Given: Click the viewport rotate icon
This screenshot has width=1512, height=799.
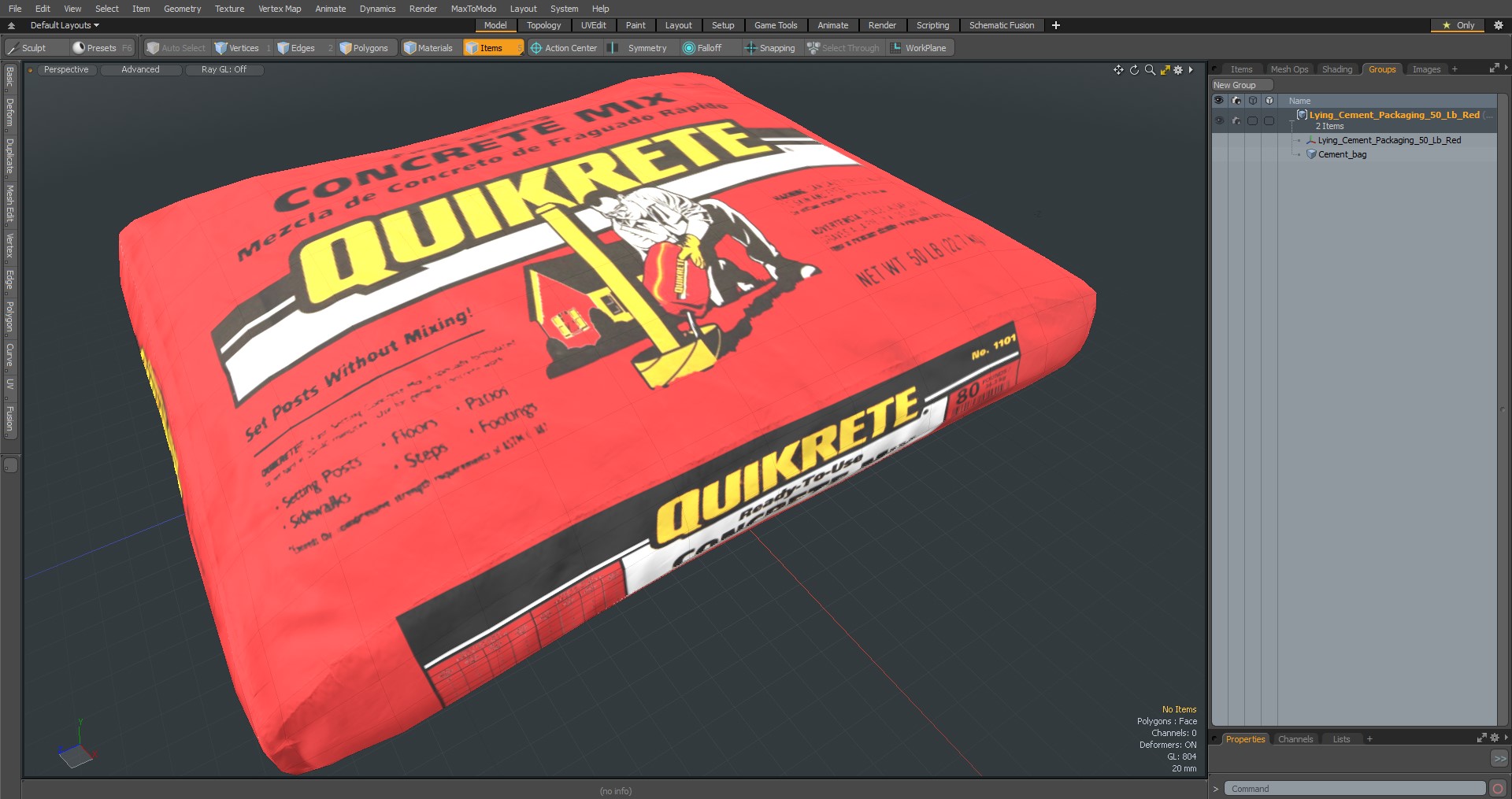Looking at the screenshot, I should (x=1134, y=70).
